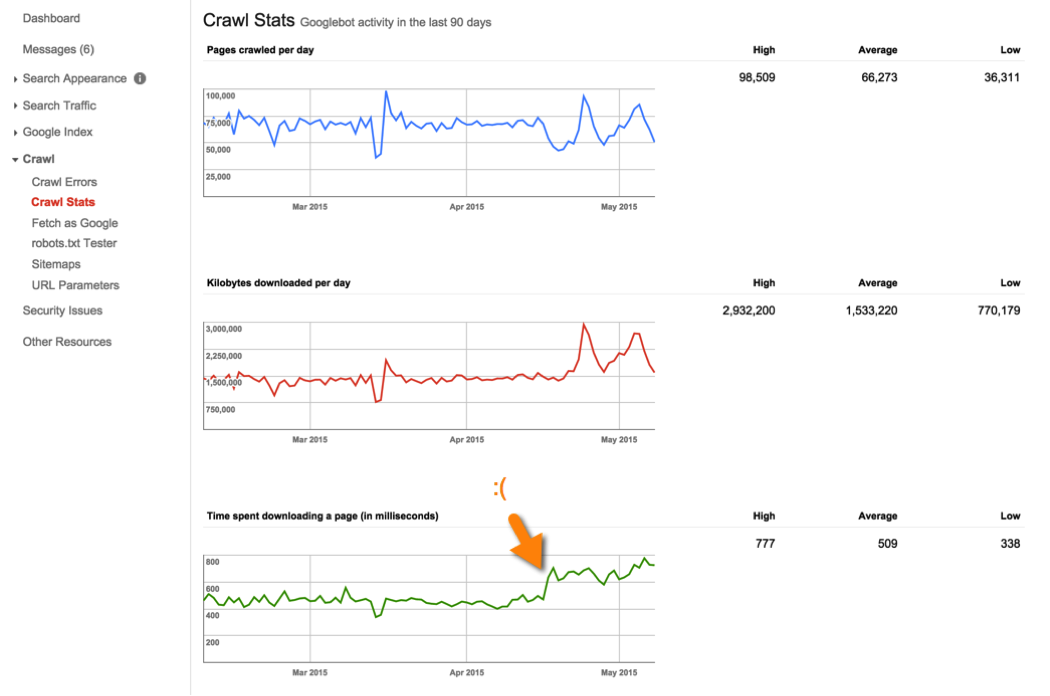This screenshot has height=696, width=1050.
Task: Expand the Search Appearance section
Action: click(x=74, y=79)
